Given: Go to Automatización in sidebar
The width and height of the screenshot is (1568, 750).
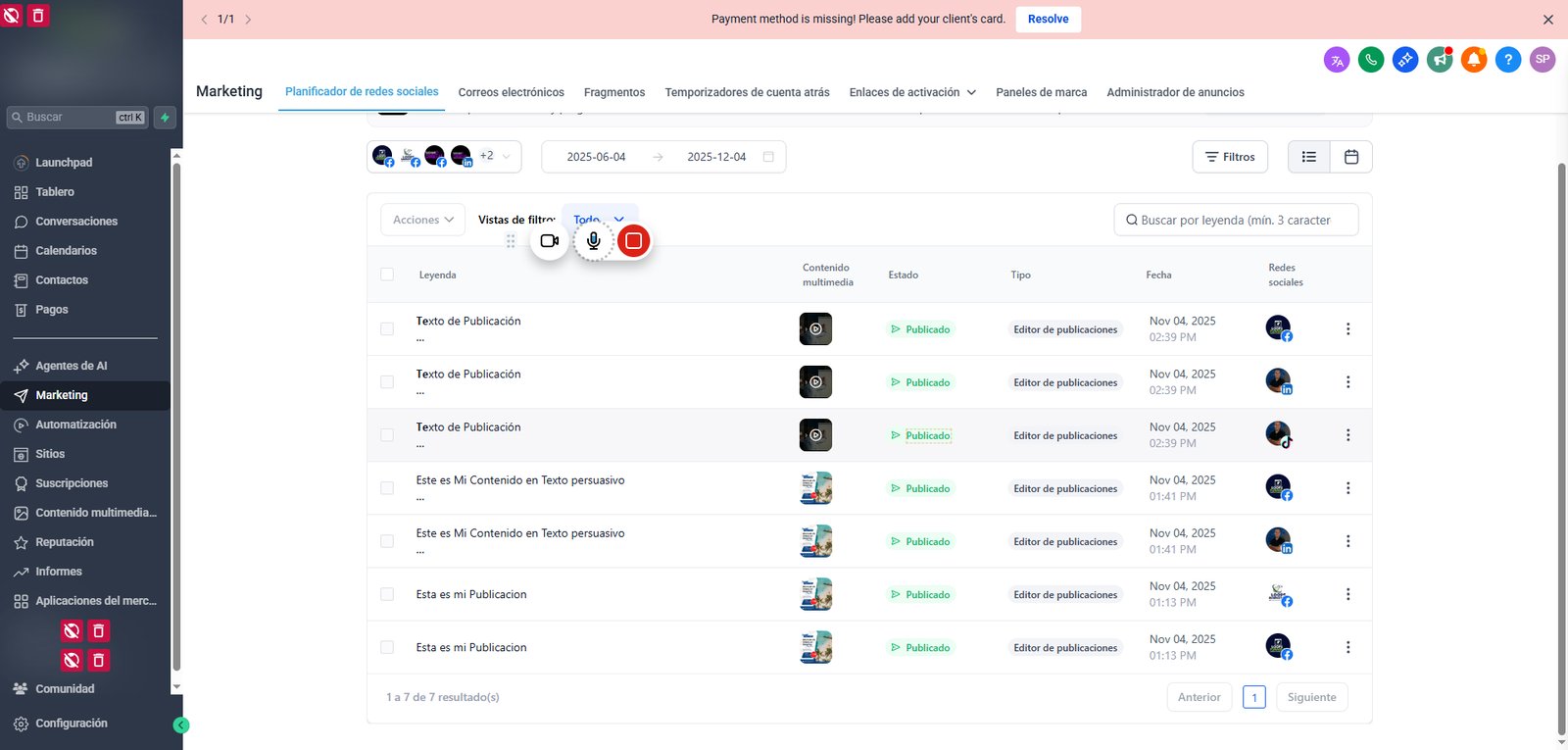Looking at the screenshot, I should coord(75,425).
